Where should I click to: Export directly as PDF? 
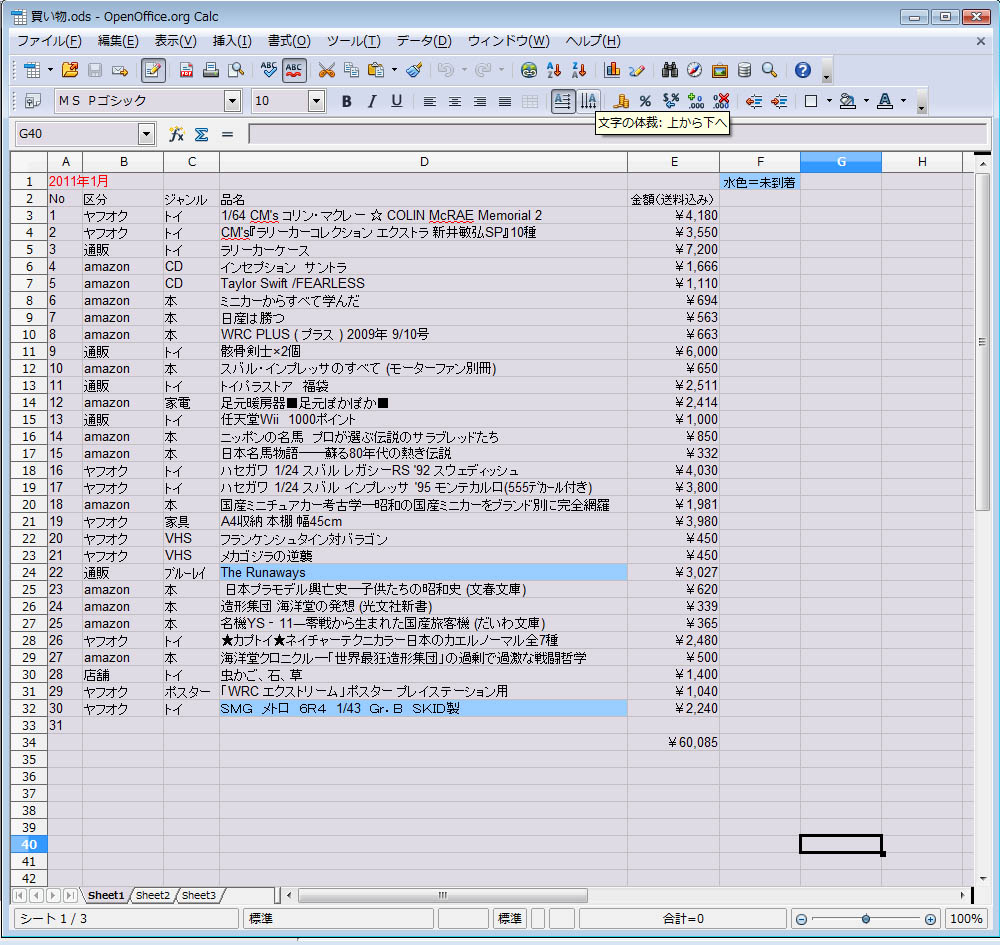[x=186, y=70]
